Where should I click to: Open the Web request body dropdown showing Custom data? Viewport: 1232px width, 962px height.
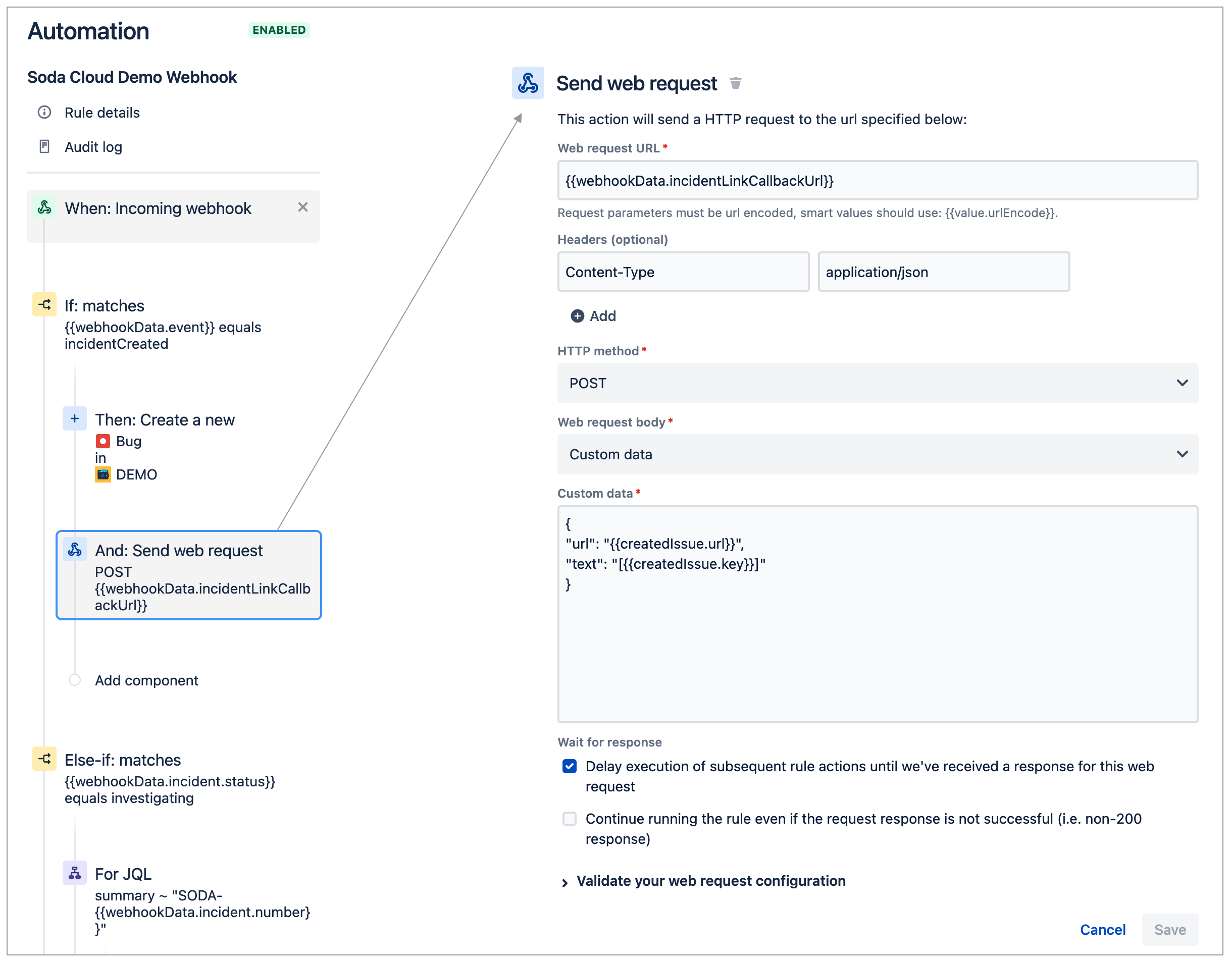pos(877,454)
